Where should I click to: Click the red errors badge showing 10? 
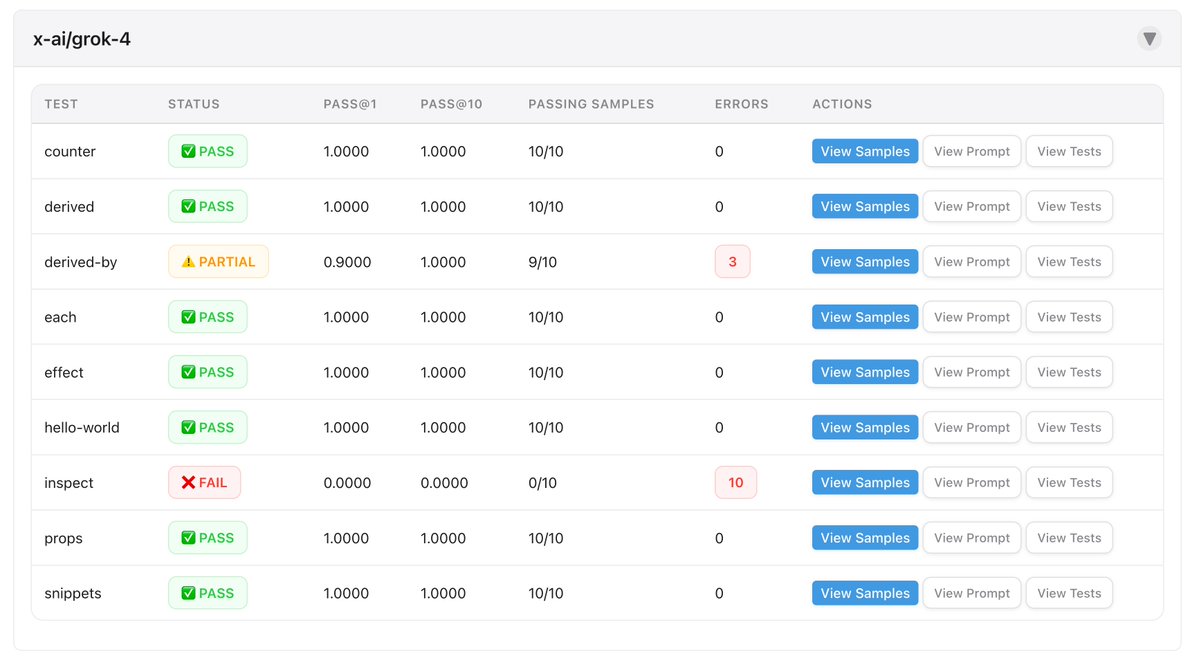coord(736,483)
